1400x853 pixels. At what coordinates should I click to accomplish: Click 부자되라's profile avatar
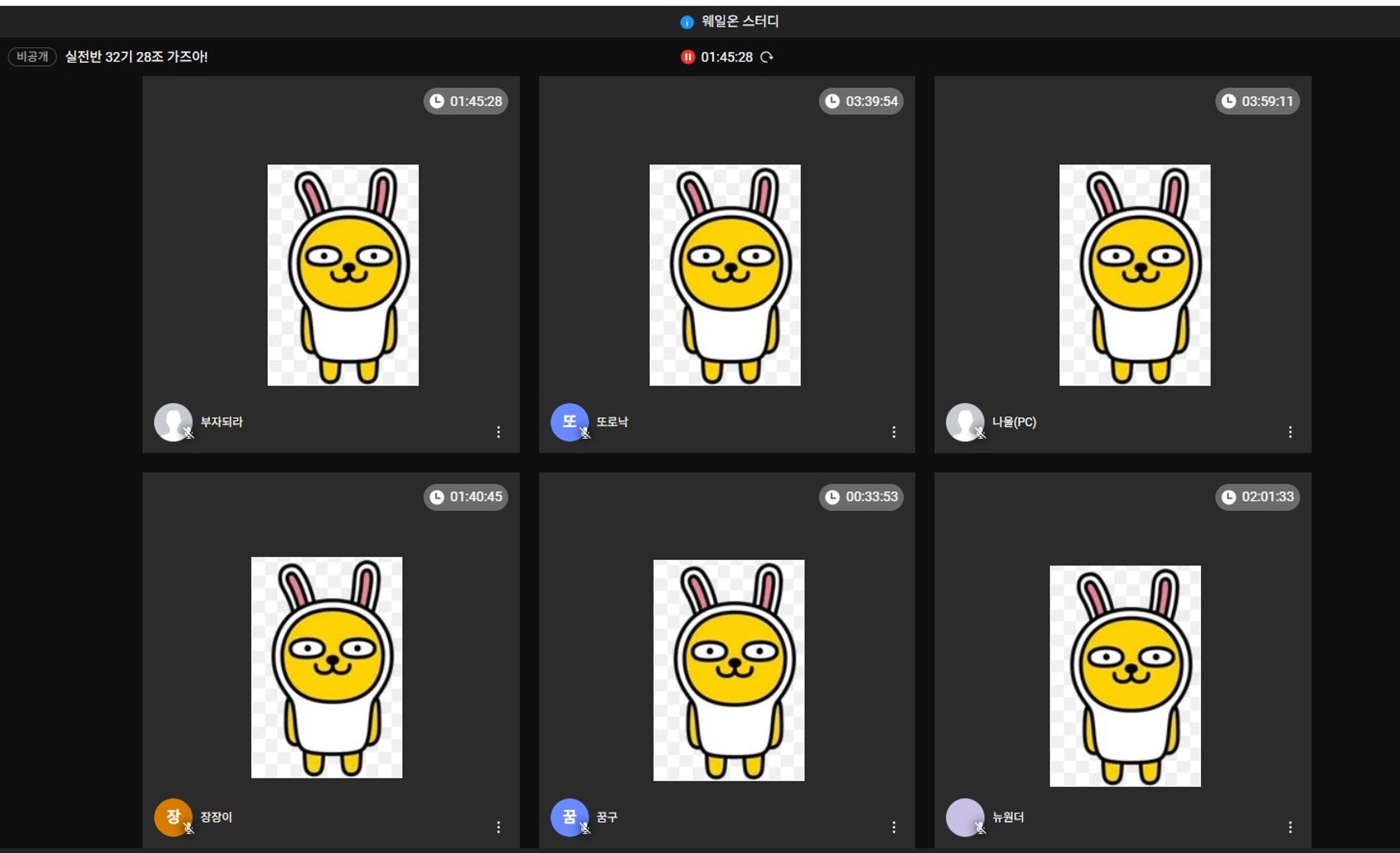[173, 422]
